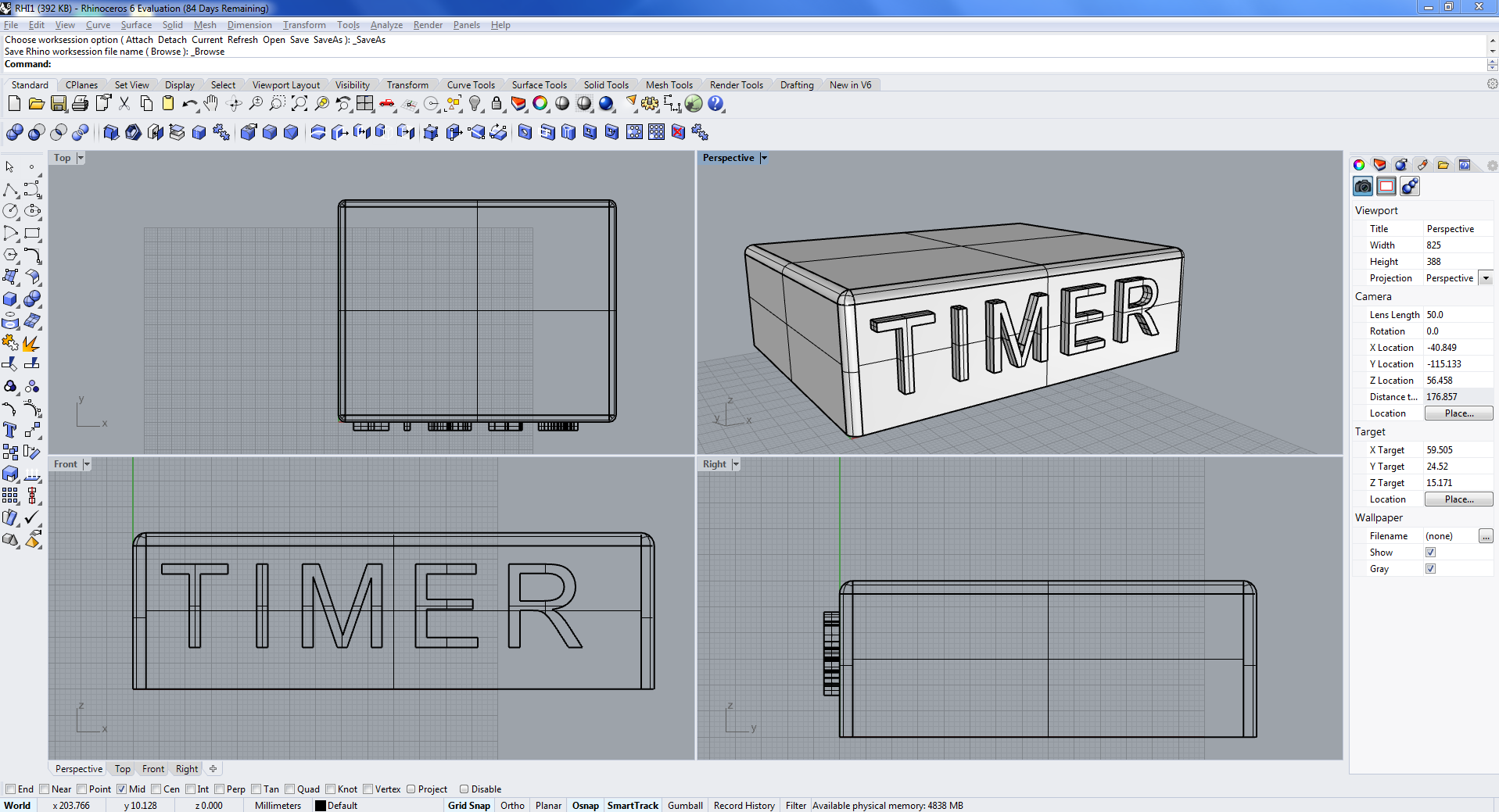Switch to the Solid Tools toolbar tab
1499x812 pixels.
[x=605, y=85]
